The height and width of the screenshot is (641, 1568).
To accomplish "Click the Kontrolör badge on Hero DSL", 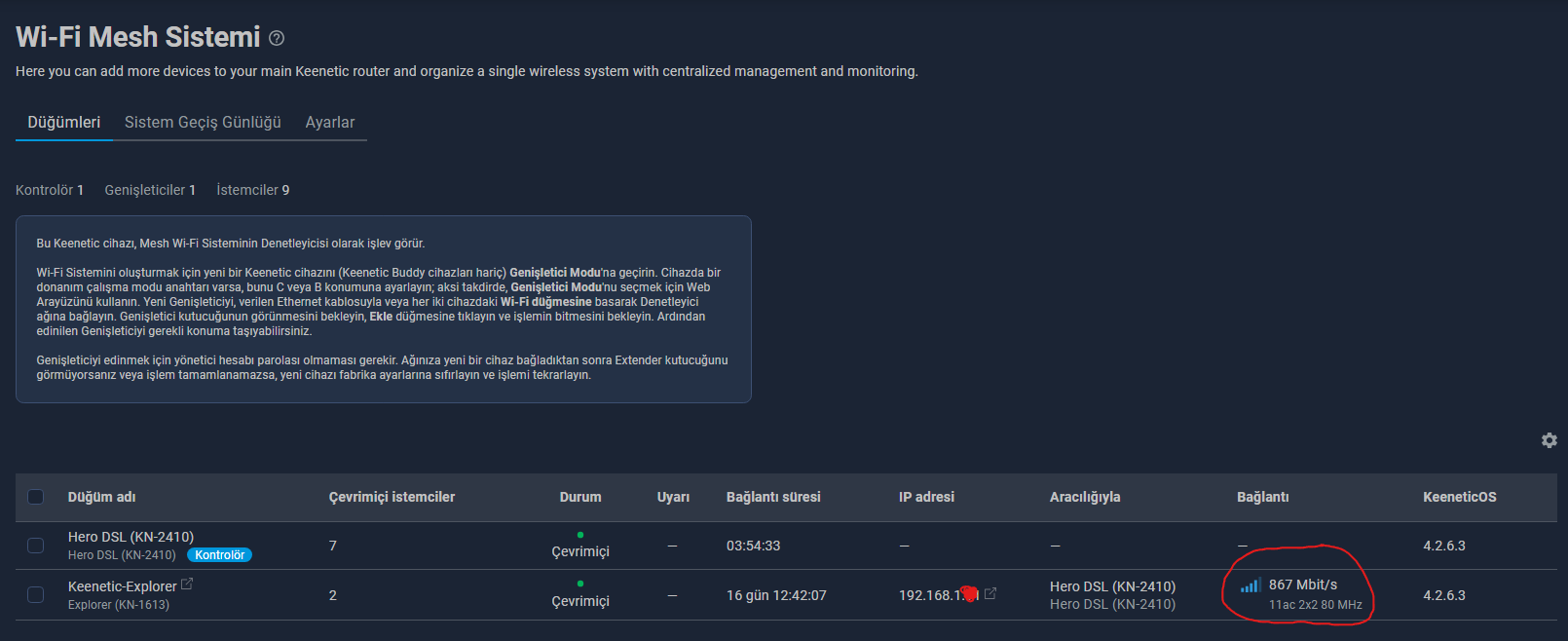I will point(219,555).
